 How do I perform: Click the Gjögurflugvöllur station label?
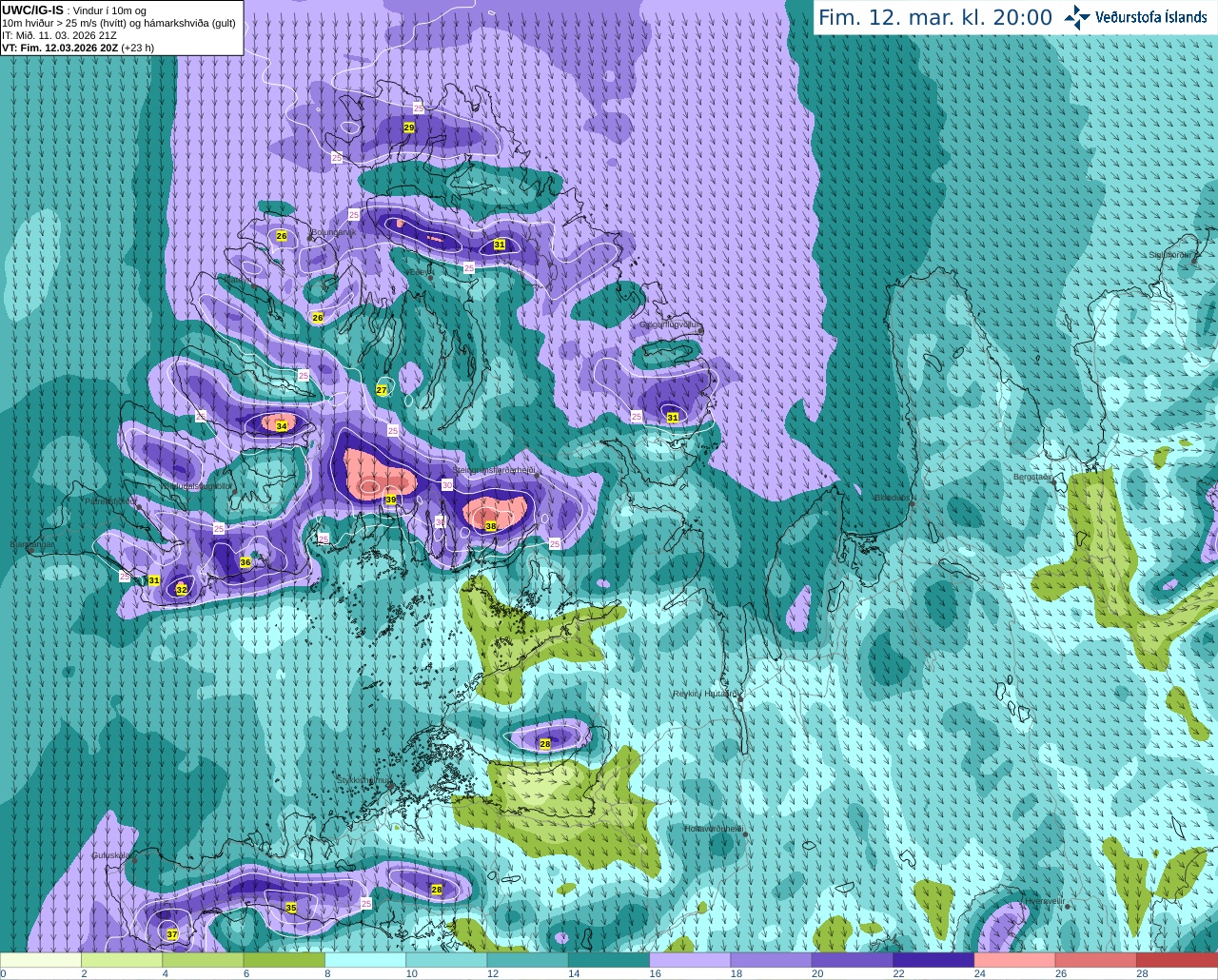tap(671, 324)
